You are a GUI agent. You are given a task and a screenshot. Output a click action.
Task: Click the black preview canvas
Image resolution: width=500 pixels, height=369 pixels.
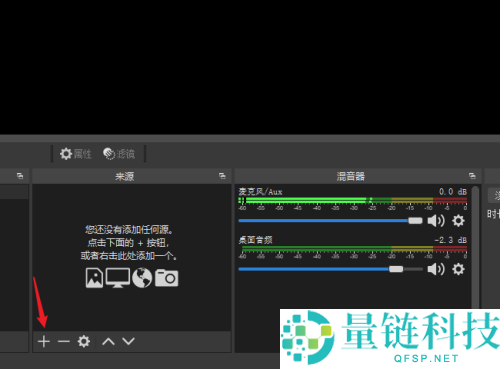(x=250, y=67)
